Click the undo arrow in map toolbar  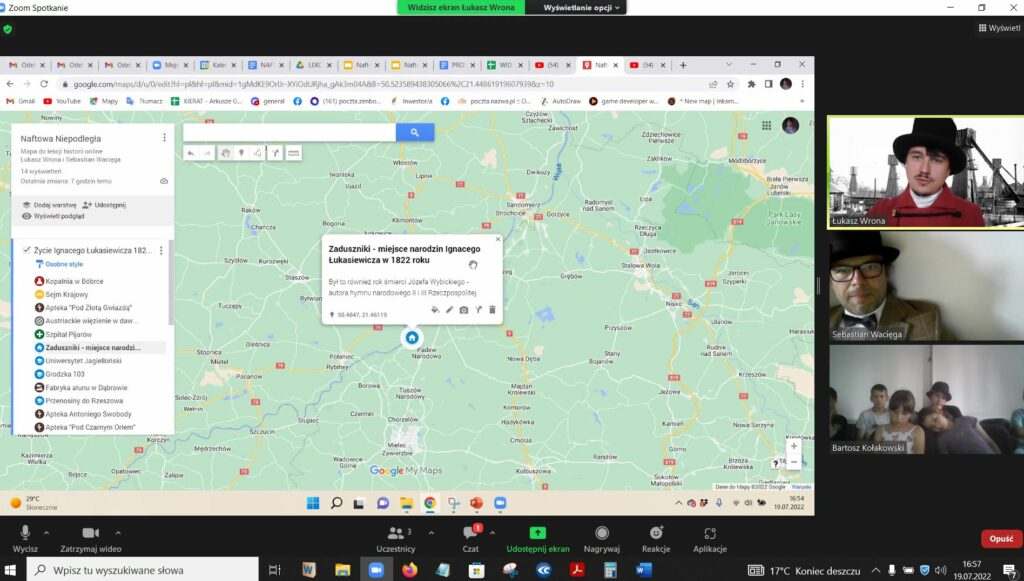coord(191,153)
